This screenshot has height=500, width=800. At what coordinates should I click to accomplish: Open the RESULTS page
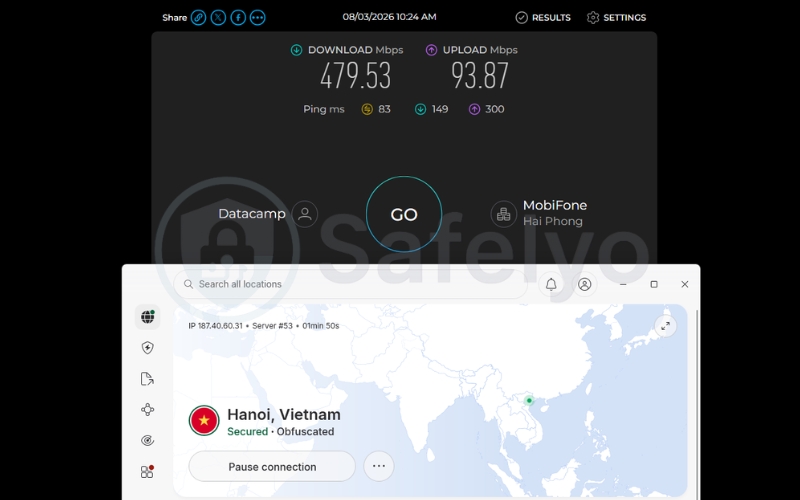coord(543,17)
